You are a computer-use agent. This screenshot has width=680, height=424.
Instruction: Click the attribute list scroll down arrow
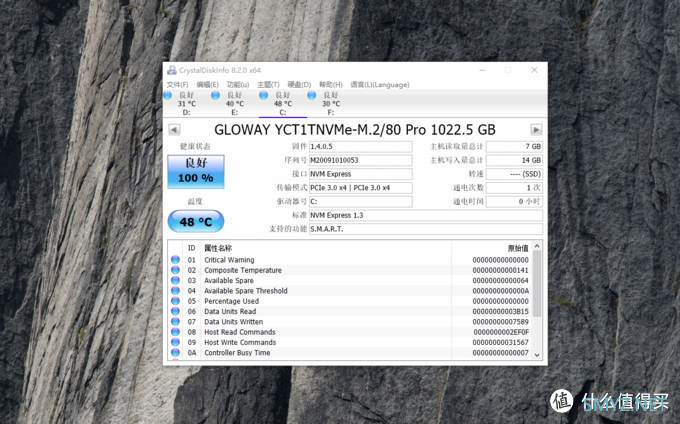pos(537,355)
